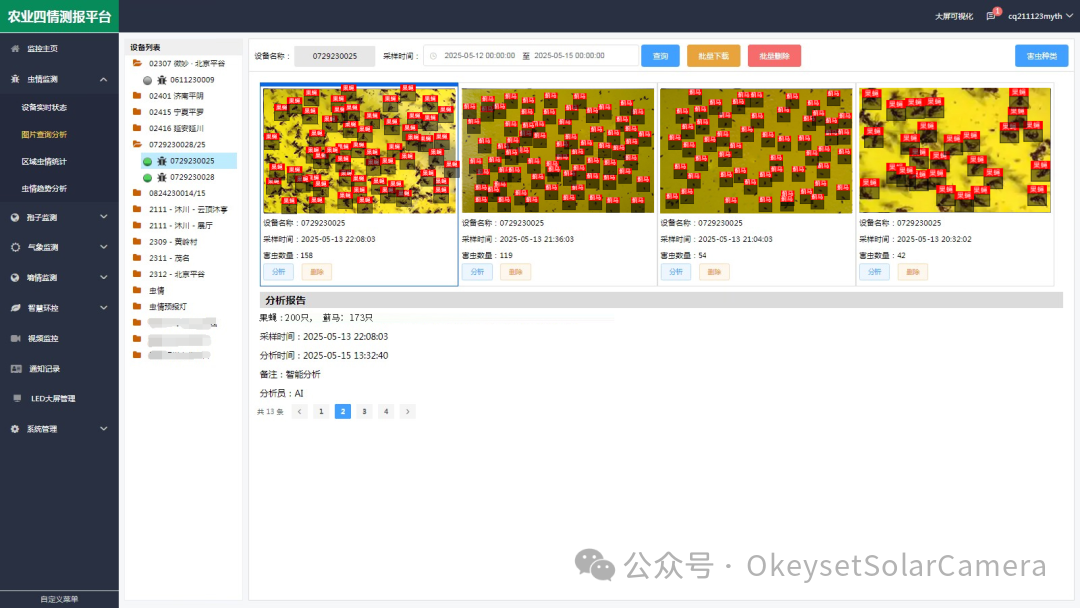Viewport: 1080px width, 608px height.
Task: Open the thumbnail with 42 pests
Action: (955, 150)
